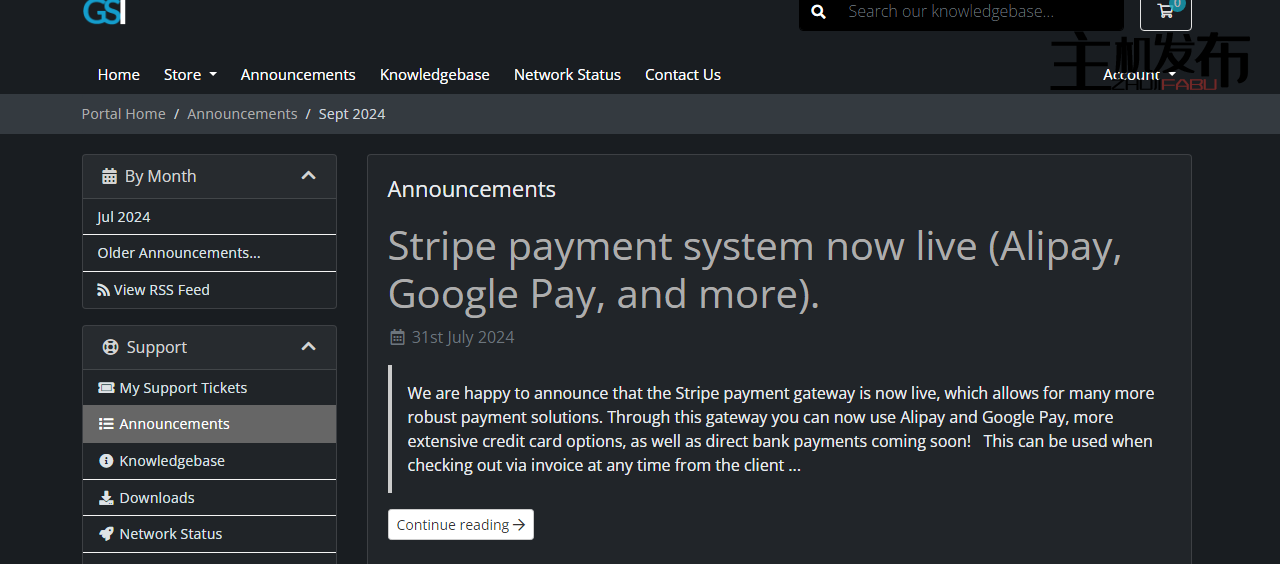Click the search magnifier icon
The image size is (1280, 564).
coord(818,12)
